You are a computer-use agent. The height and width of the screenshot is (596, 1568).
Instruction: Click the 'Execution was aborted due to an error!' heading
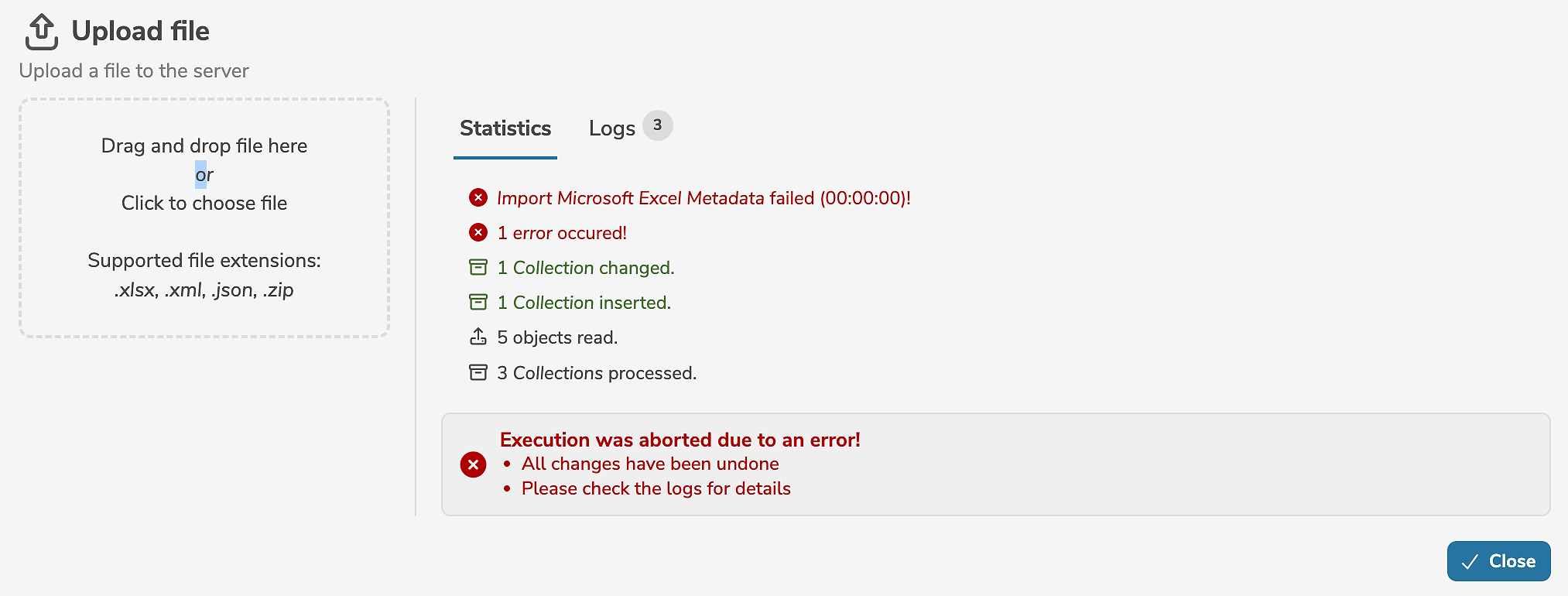pyautogui.click(x=680, y=440)
